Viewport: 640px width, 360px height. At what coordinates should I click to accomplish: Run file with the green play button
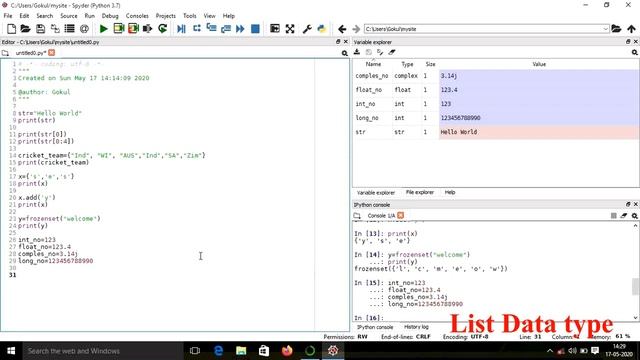click(104, 29)
